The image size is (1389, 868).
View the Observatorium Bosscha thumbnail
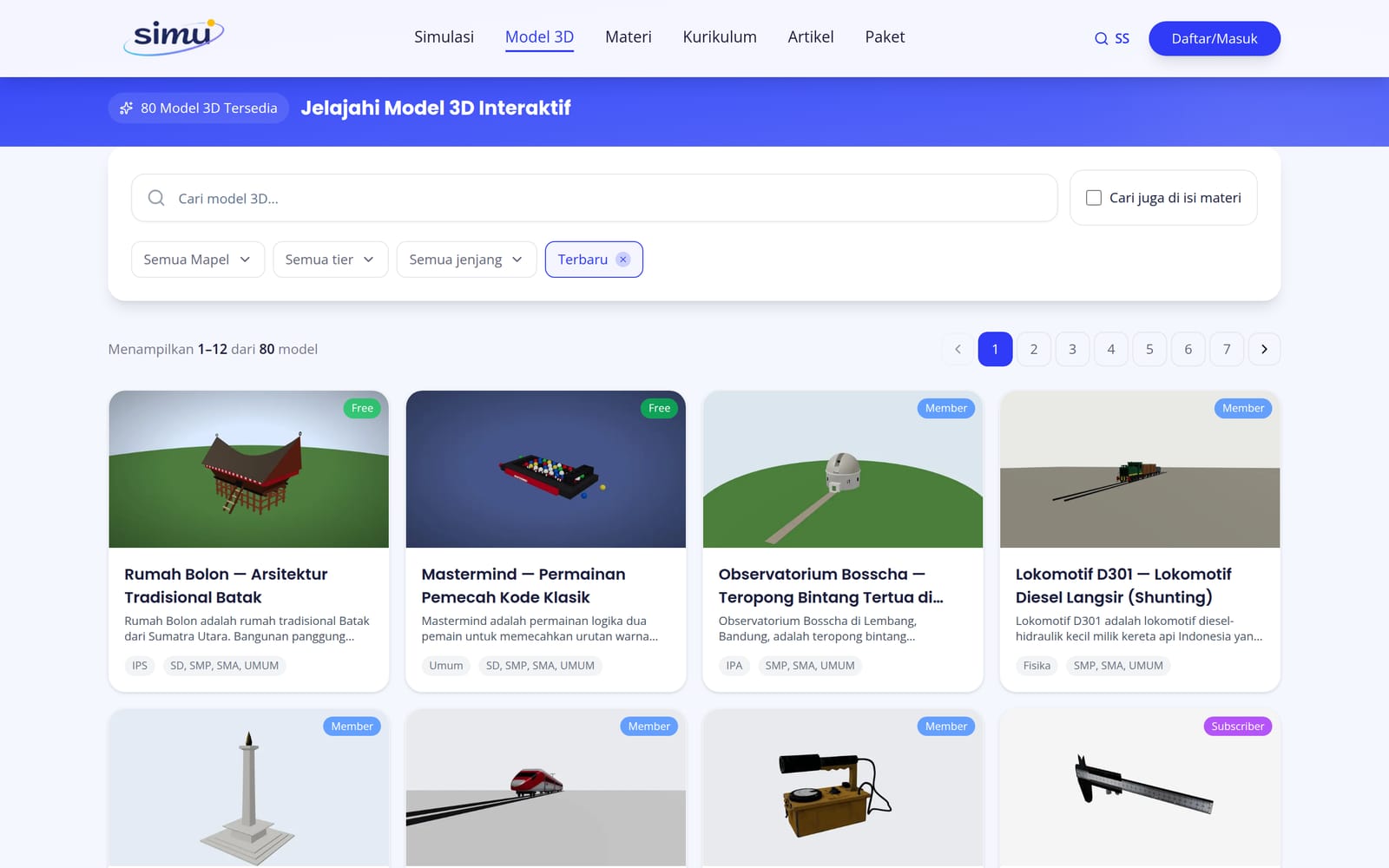[x=843, y=469]
